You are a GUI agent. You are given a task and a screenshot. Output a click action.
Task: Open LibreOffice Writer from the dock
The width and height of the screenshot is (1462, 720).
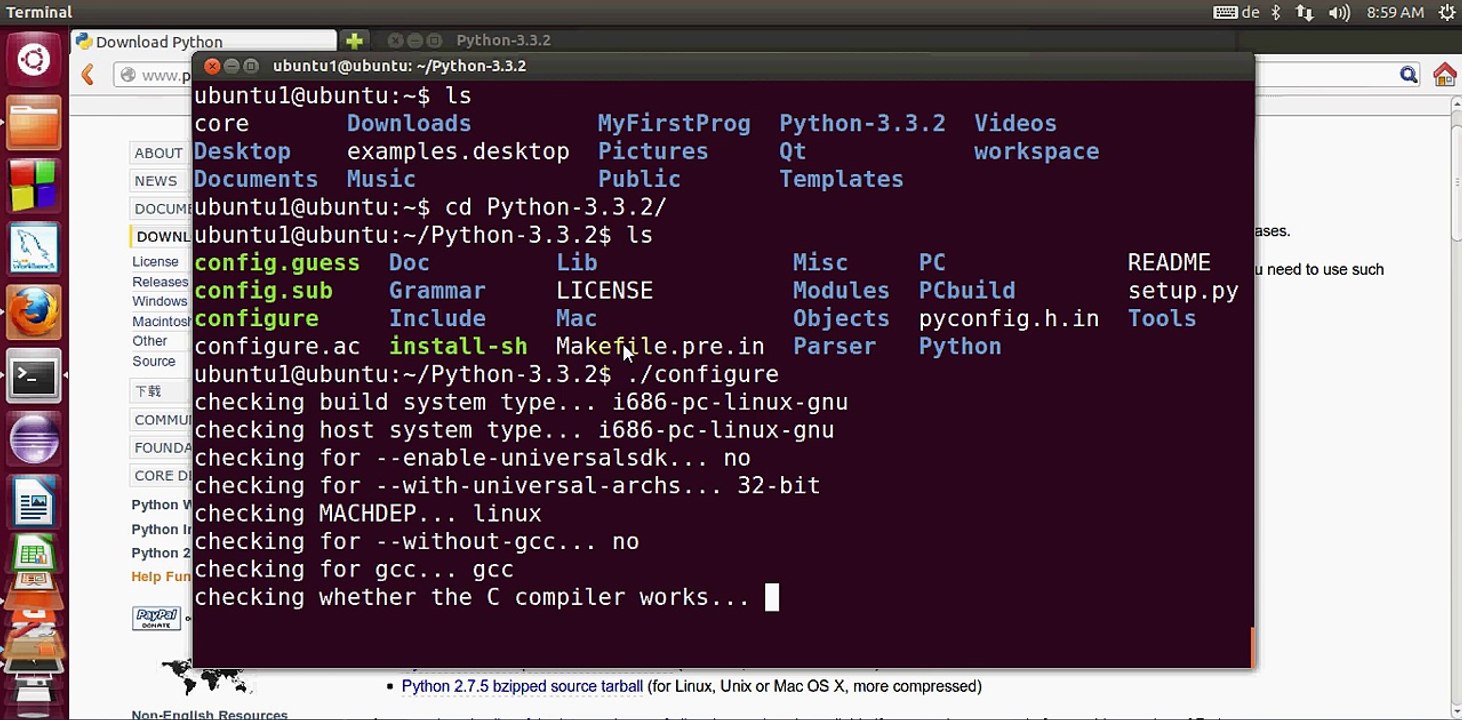tap(34, 501)
